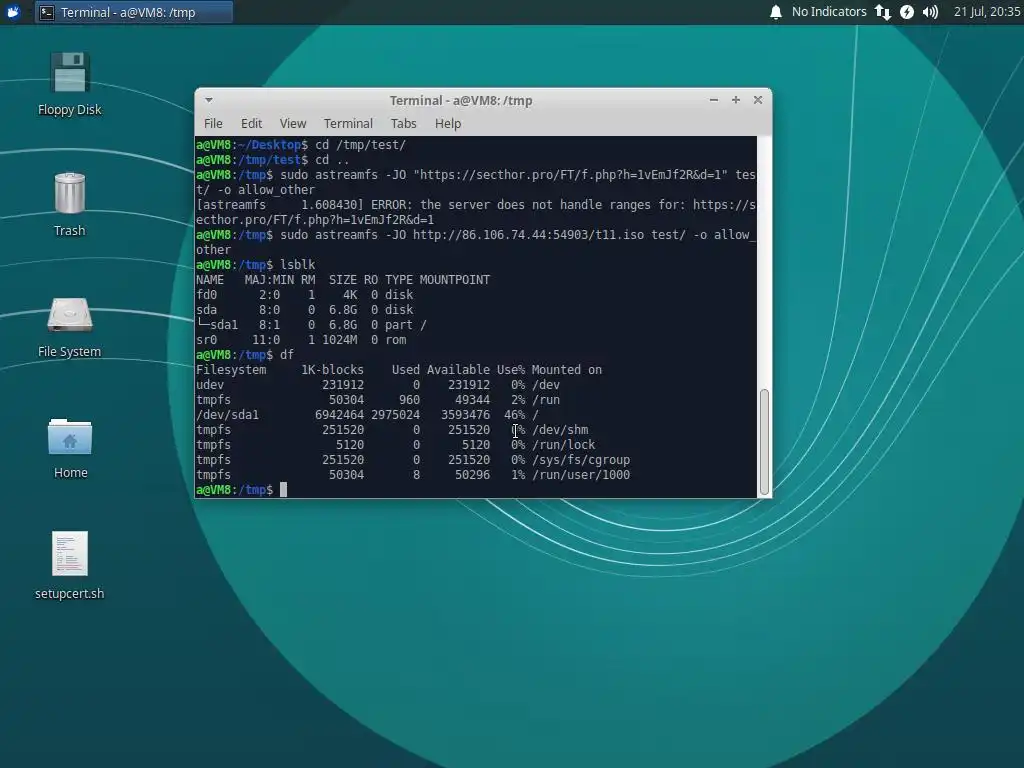The image size is (1024, 768).
Task: Click the '/run/user/1000' mount point
Action: coord(581,475)
